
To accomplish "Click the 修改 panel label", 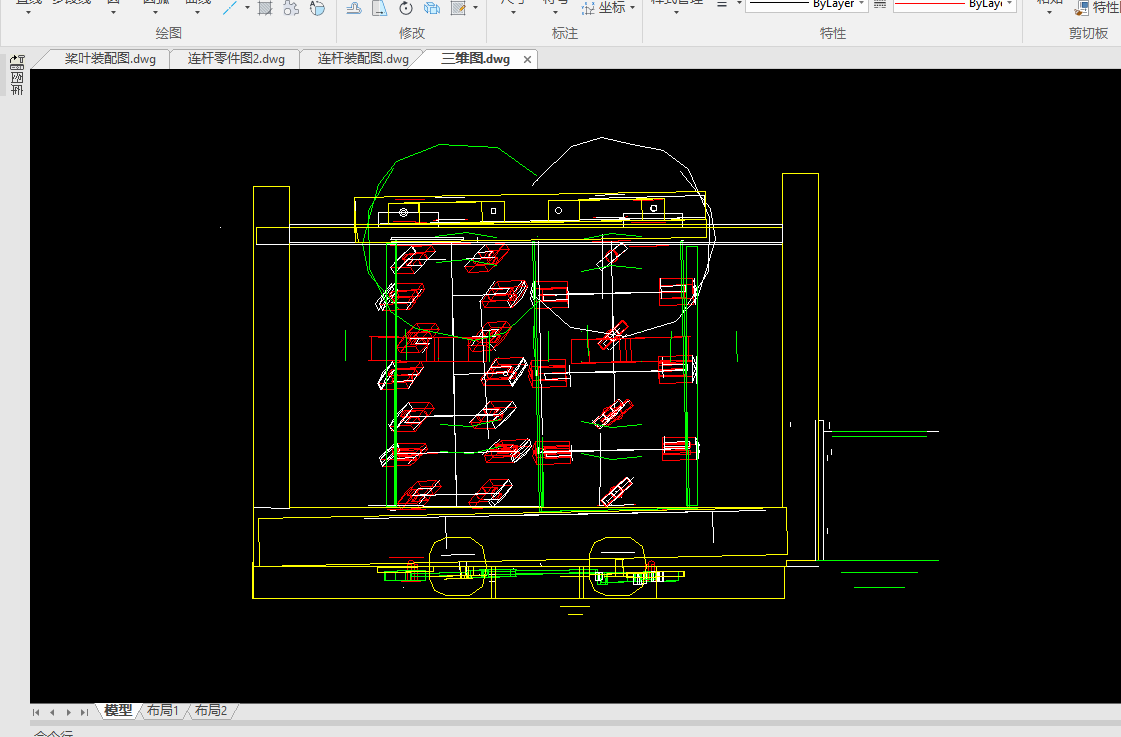I will click(x=412, y=33).
